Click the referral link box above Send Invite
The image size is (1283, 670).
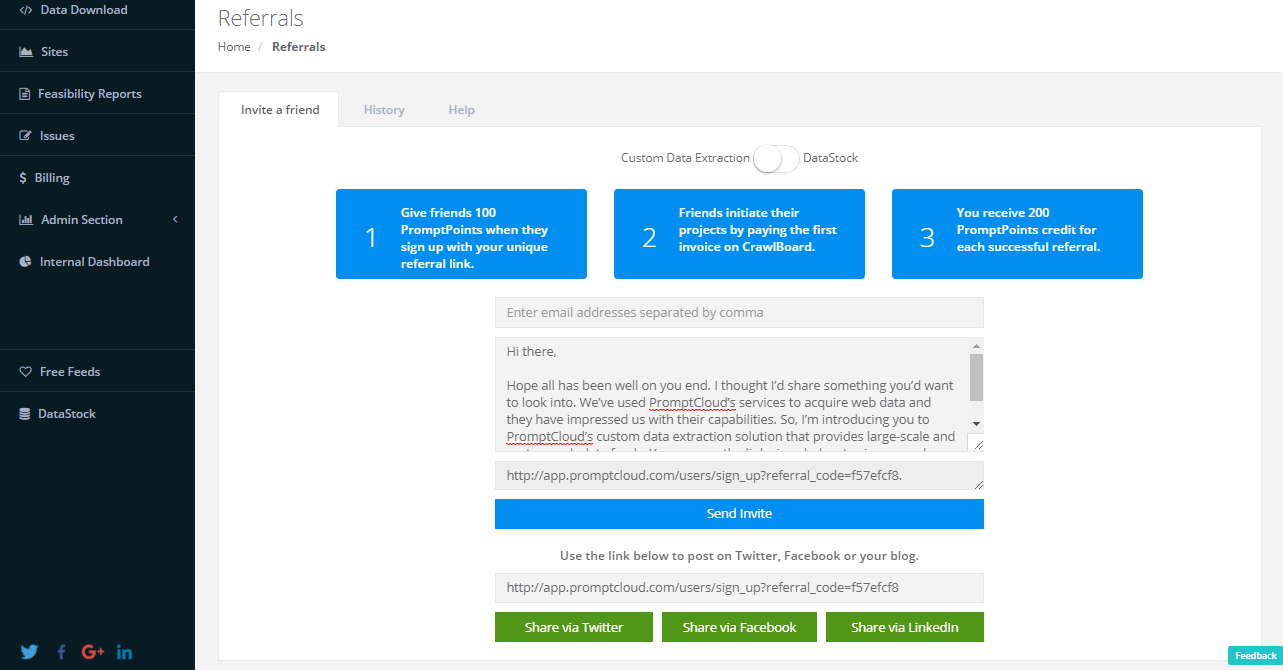(x=739, y=476)
